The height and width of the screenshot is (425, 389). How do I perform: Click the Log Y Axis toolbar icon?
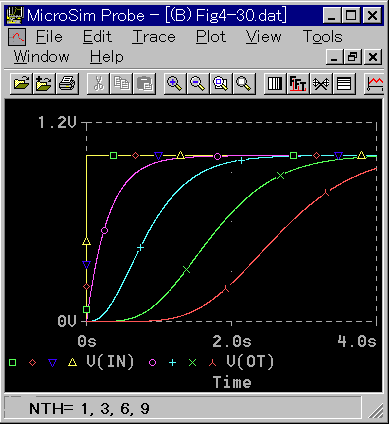tap(344, 83)
